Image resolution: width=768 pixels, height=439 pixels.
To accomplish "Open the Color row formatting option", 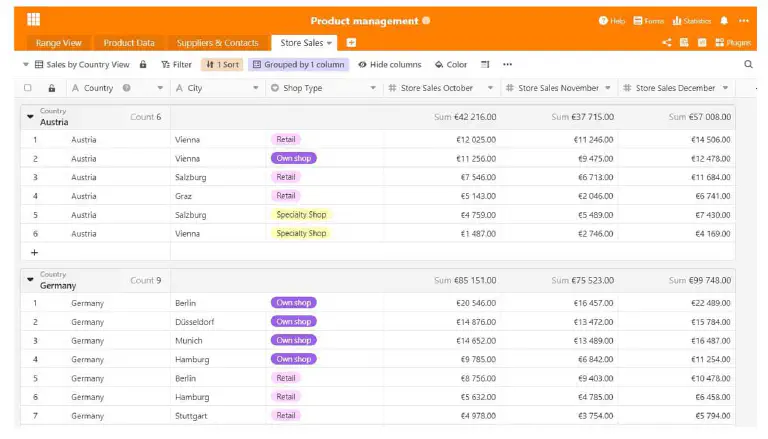I will (x=451, y=65).
